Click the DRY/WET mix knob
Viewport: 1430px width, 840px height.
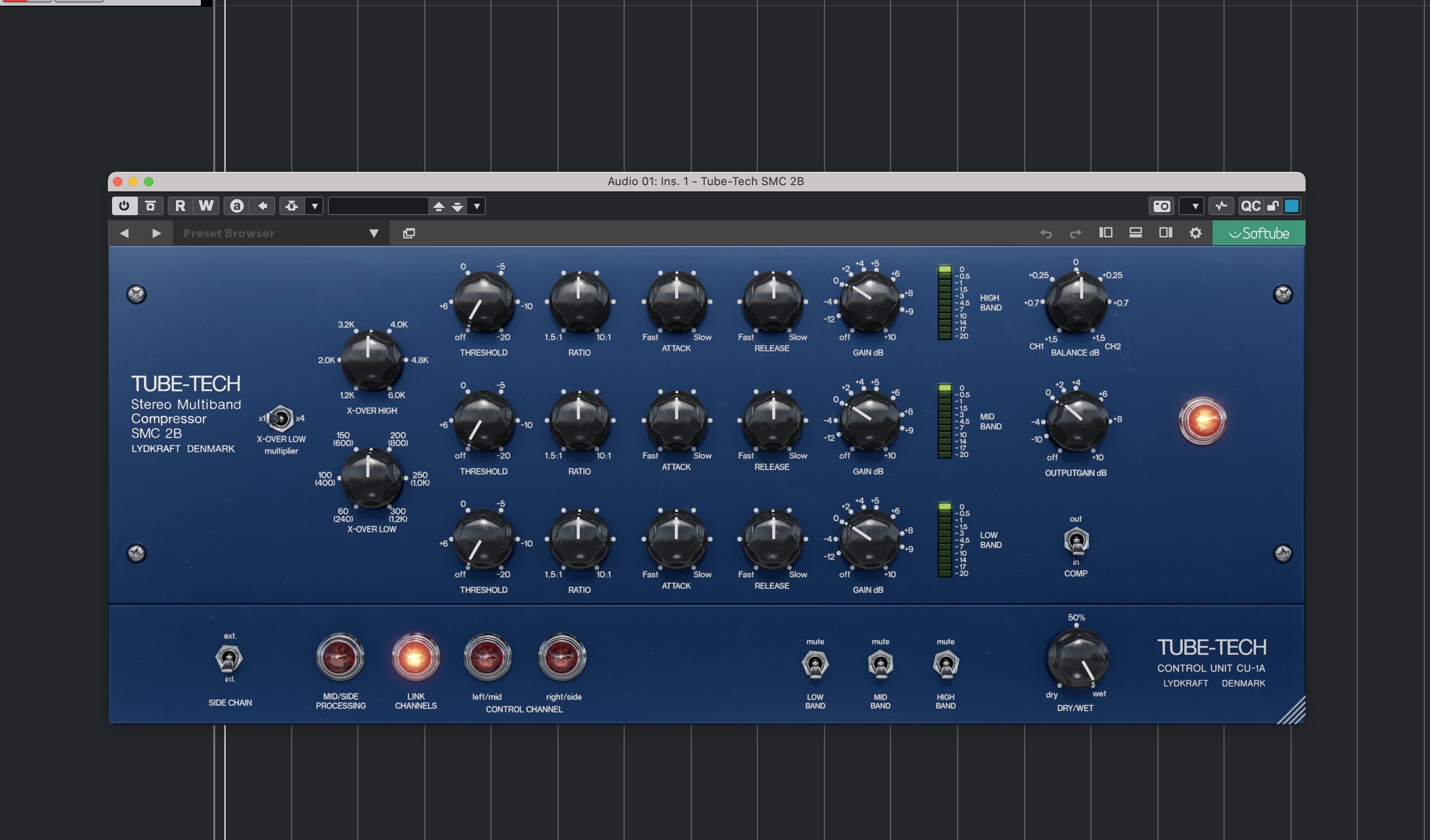click(1076, 658)
